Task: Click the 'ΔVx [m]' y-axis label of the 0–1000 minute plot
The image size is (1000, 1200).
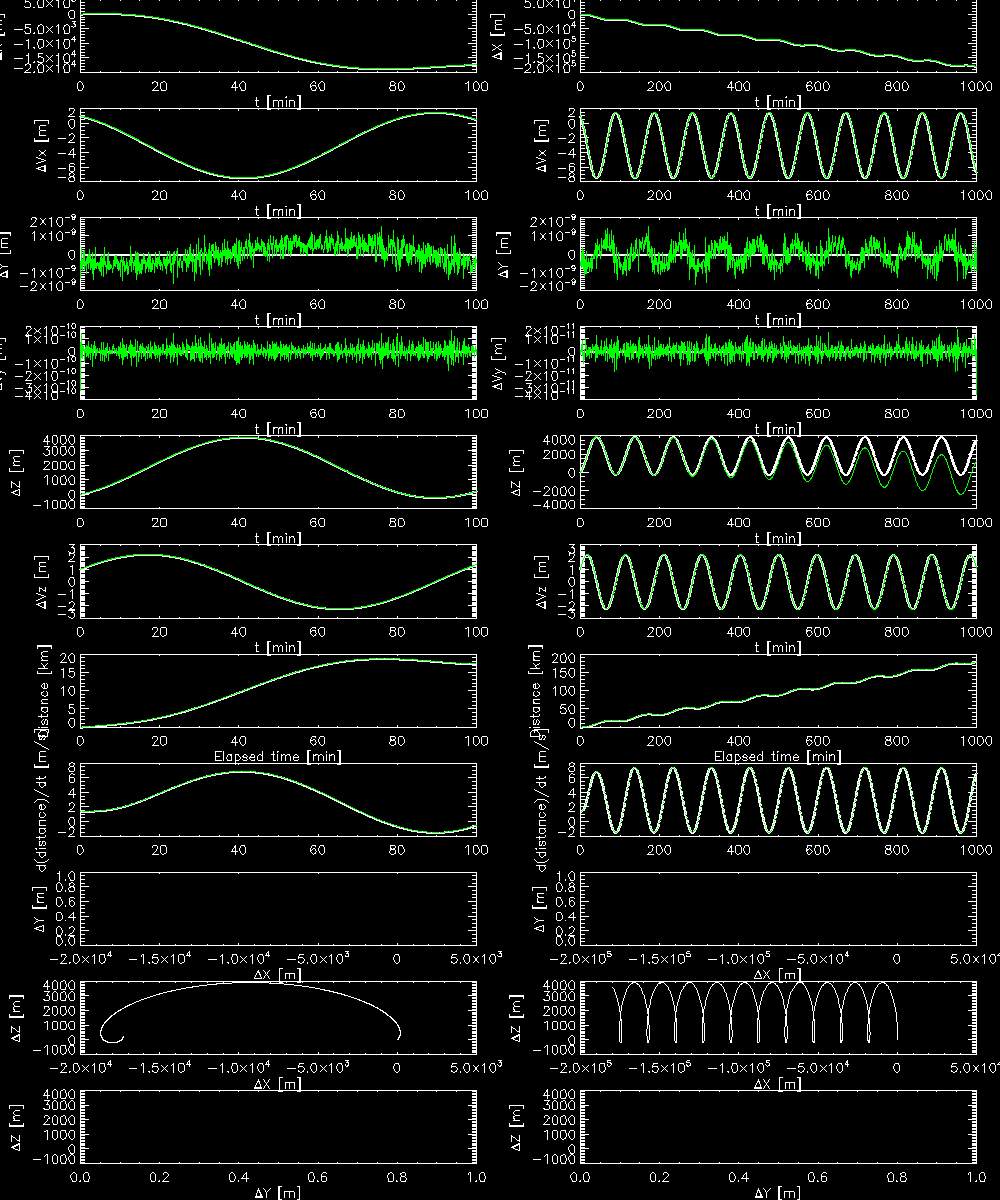Action: tap(542, 145)
